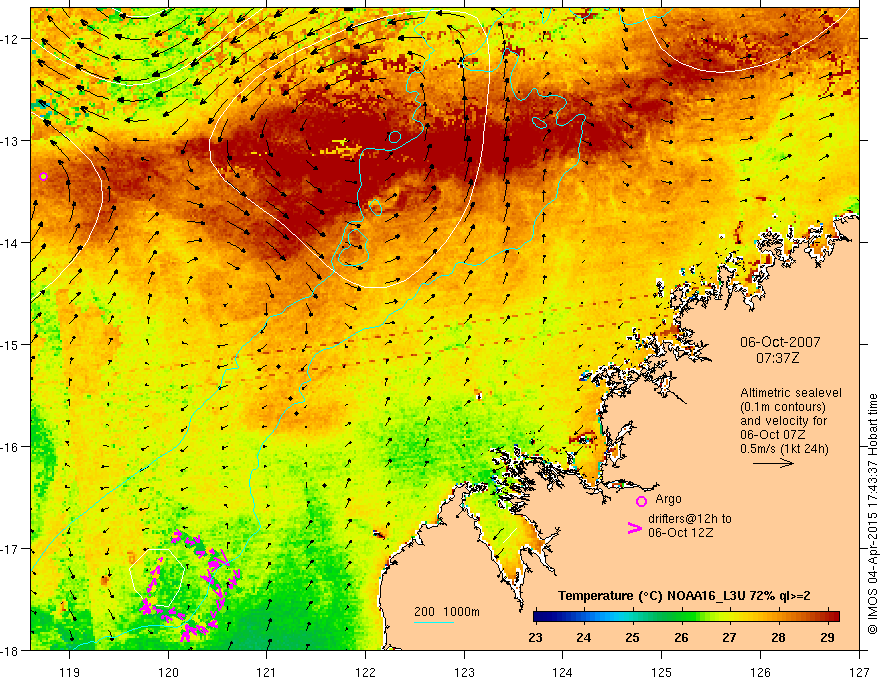880x680 pixels.
Task: Click the longitude axis label '120'
Action: tap(168, 672)
